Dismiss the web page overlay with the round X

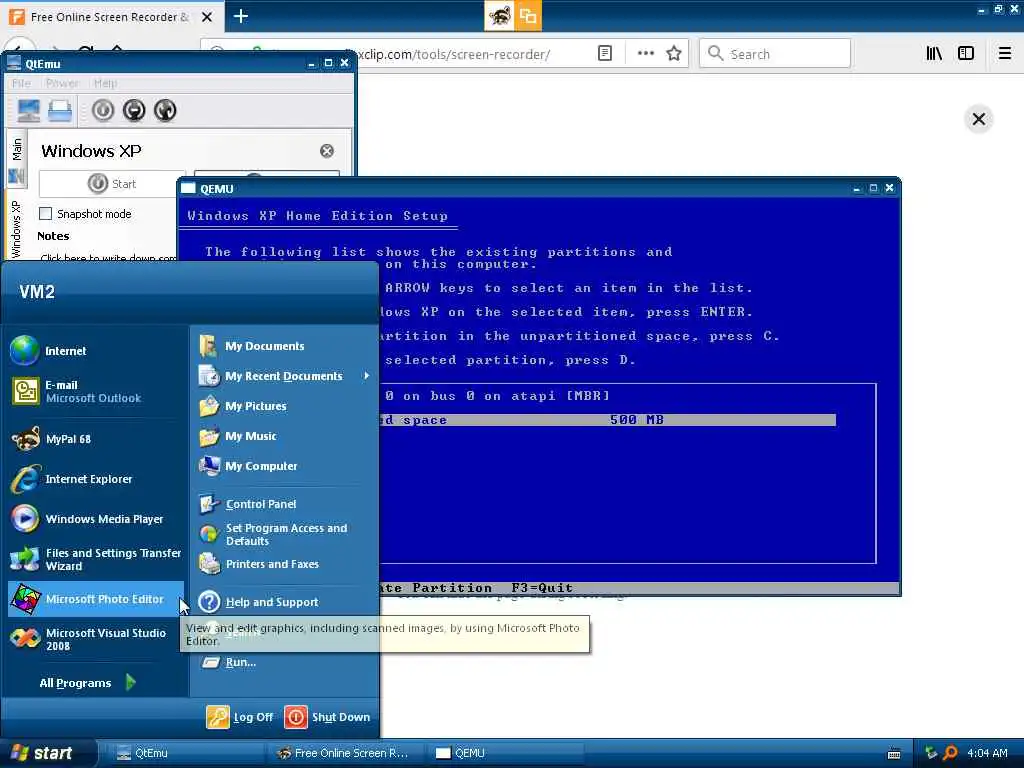point(978,119)
